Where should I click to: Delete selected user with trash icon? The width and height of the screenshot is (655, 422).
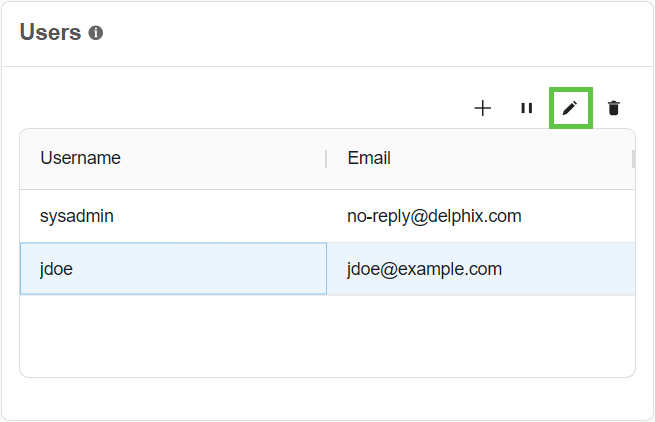(614, 108)
